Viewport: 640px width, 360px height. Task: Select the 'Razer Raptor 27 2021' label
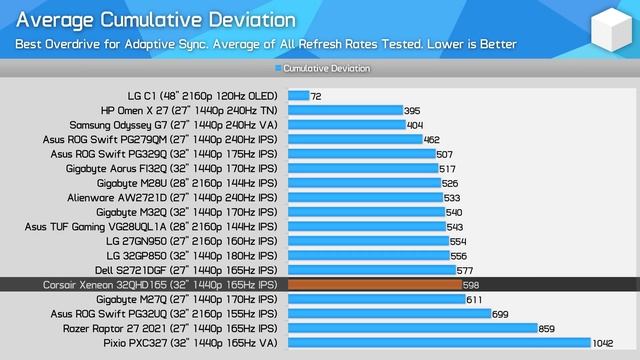[170, 329]
